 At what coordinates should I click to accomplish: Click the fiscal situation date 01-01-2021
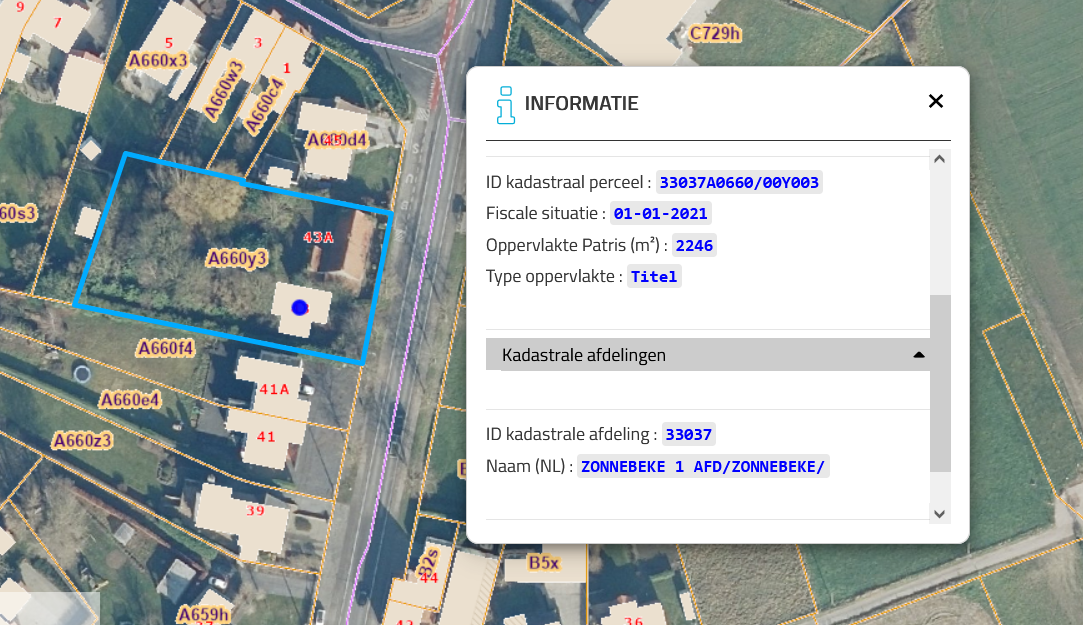(660, 213)
